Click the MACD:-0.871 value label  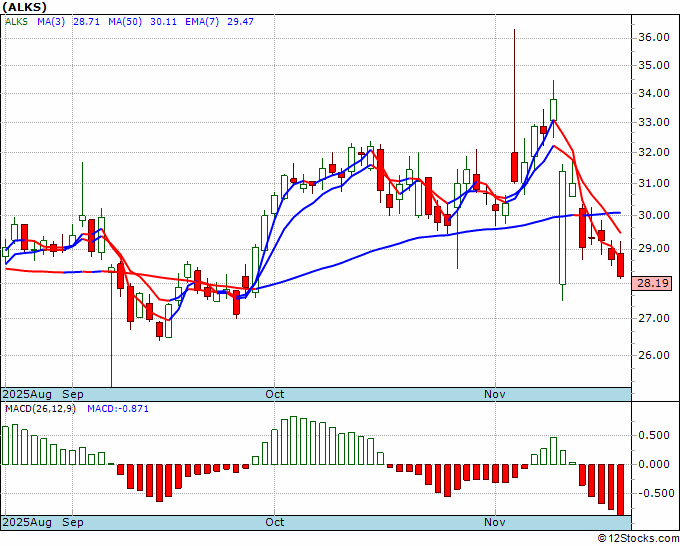[118, 409]
